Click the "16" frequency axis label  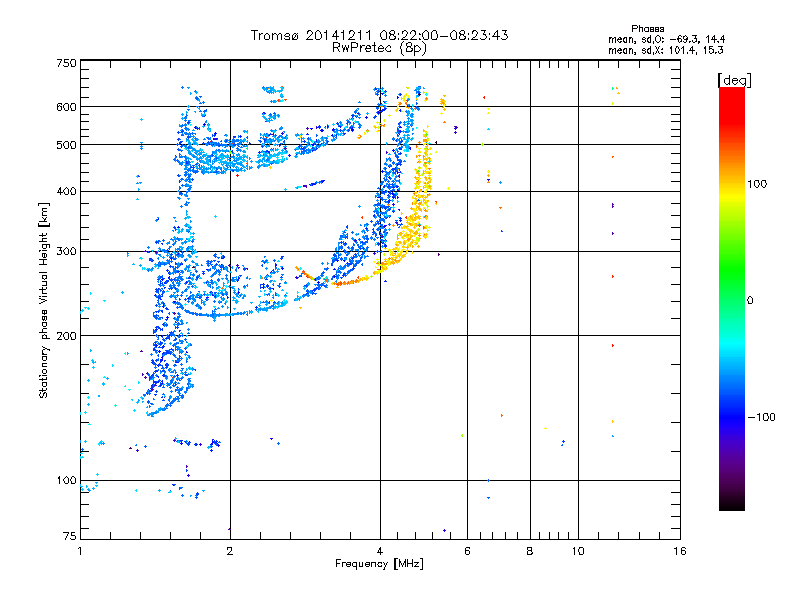pos(680,551)
